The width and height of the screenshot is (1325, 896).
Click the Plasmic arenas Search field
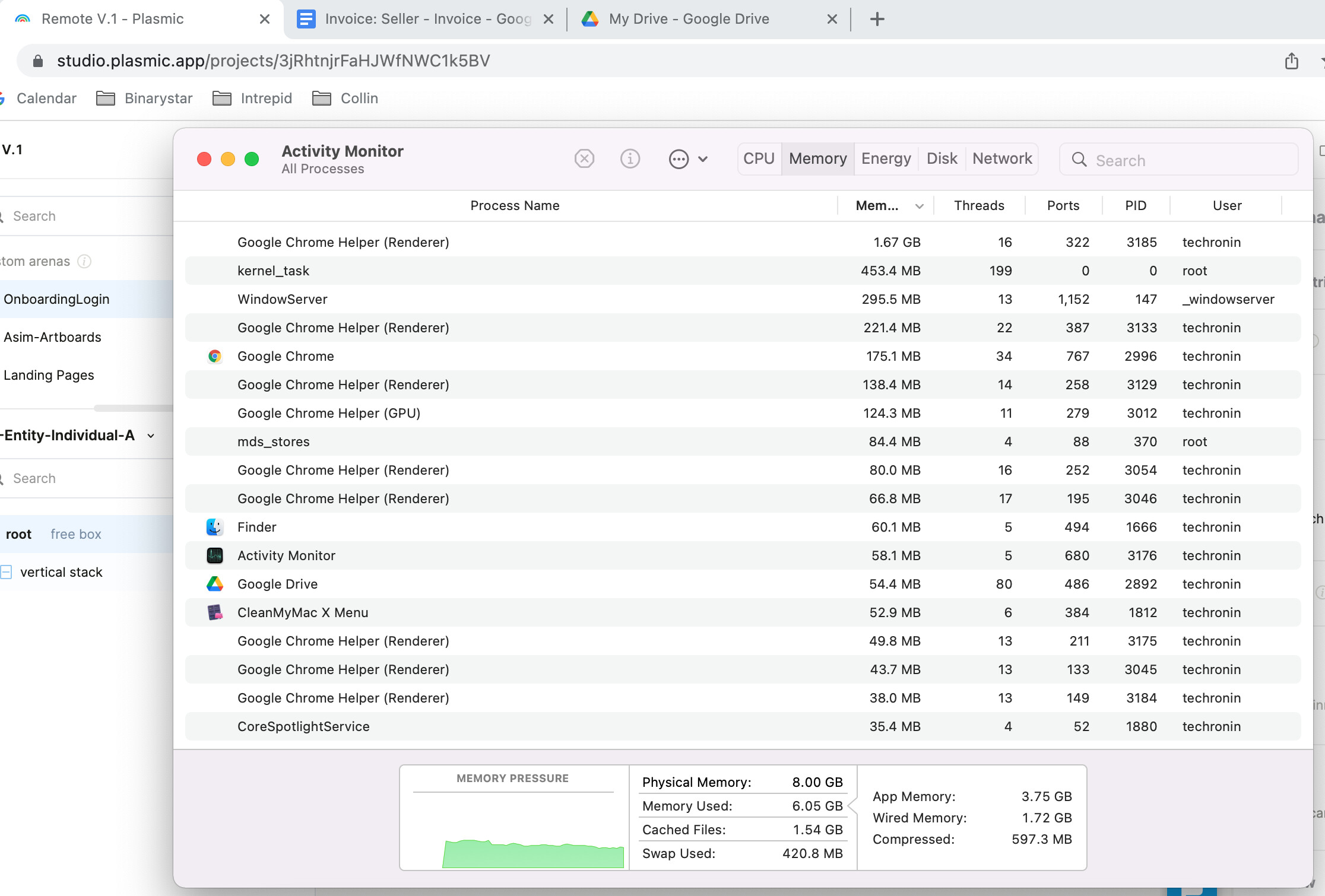87,216
